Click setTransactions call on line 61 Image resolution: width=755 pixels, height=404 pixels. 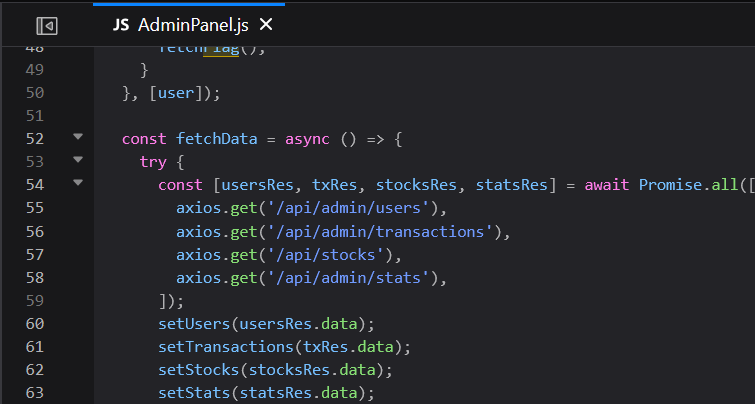pyautogui.click(x=226, y=347)
